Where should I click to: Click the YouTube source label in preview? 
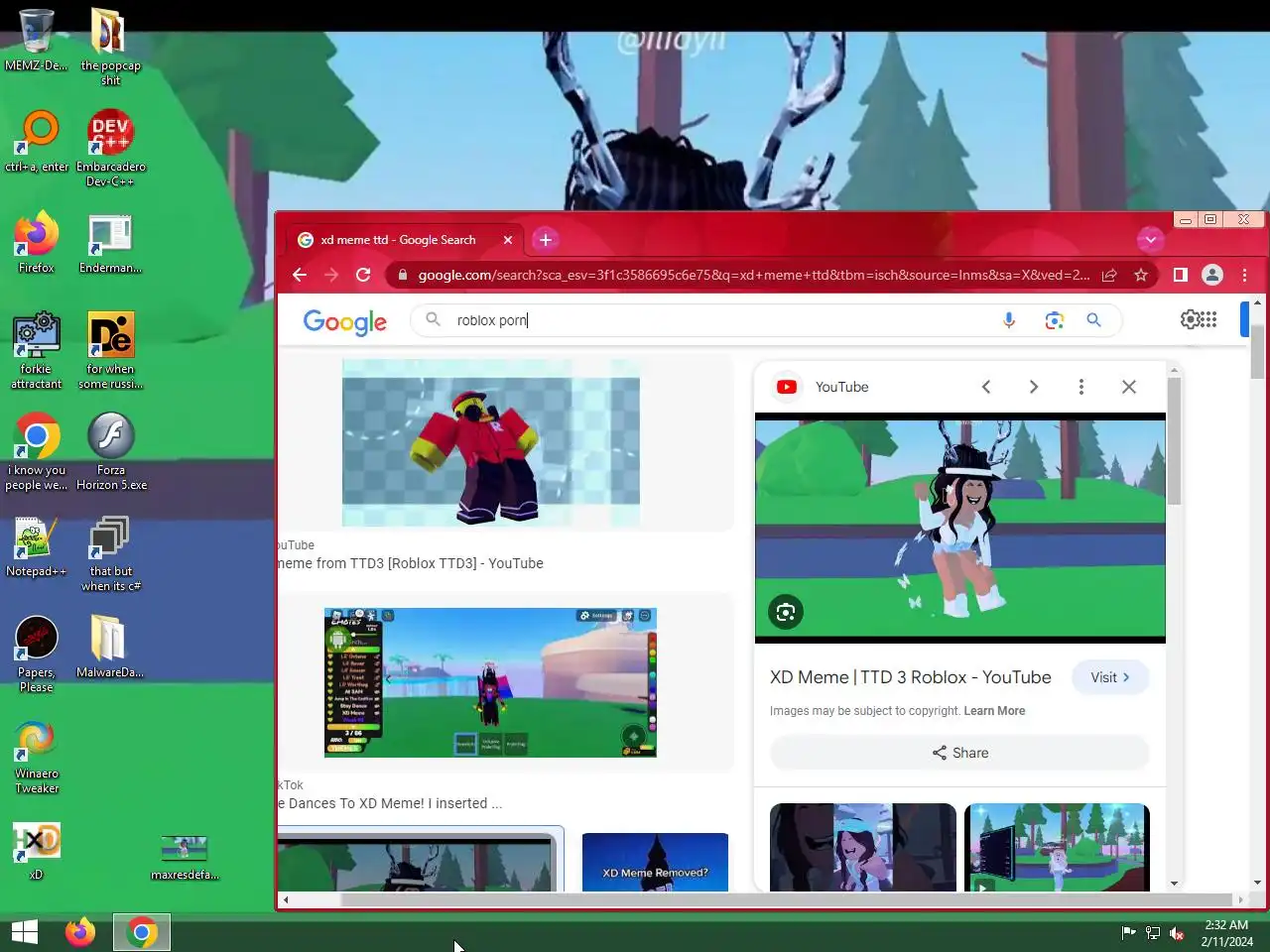click(841, 387)
